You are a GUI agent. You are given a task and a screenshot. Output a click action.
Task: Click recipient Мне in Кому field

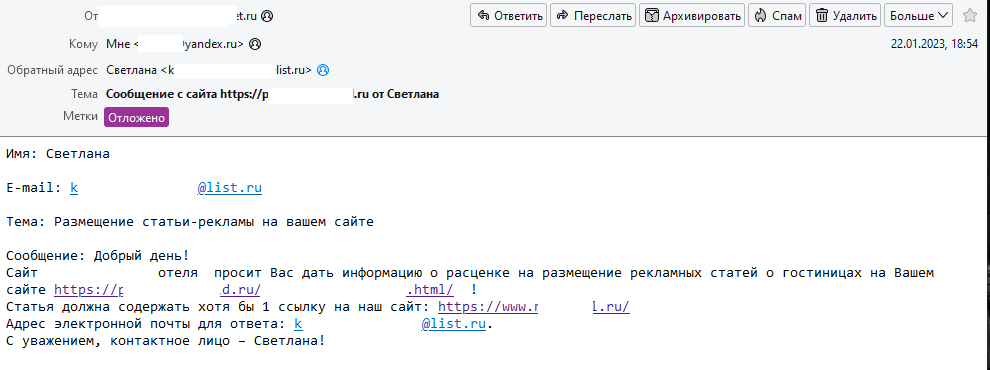click(x=118, y=45)
